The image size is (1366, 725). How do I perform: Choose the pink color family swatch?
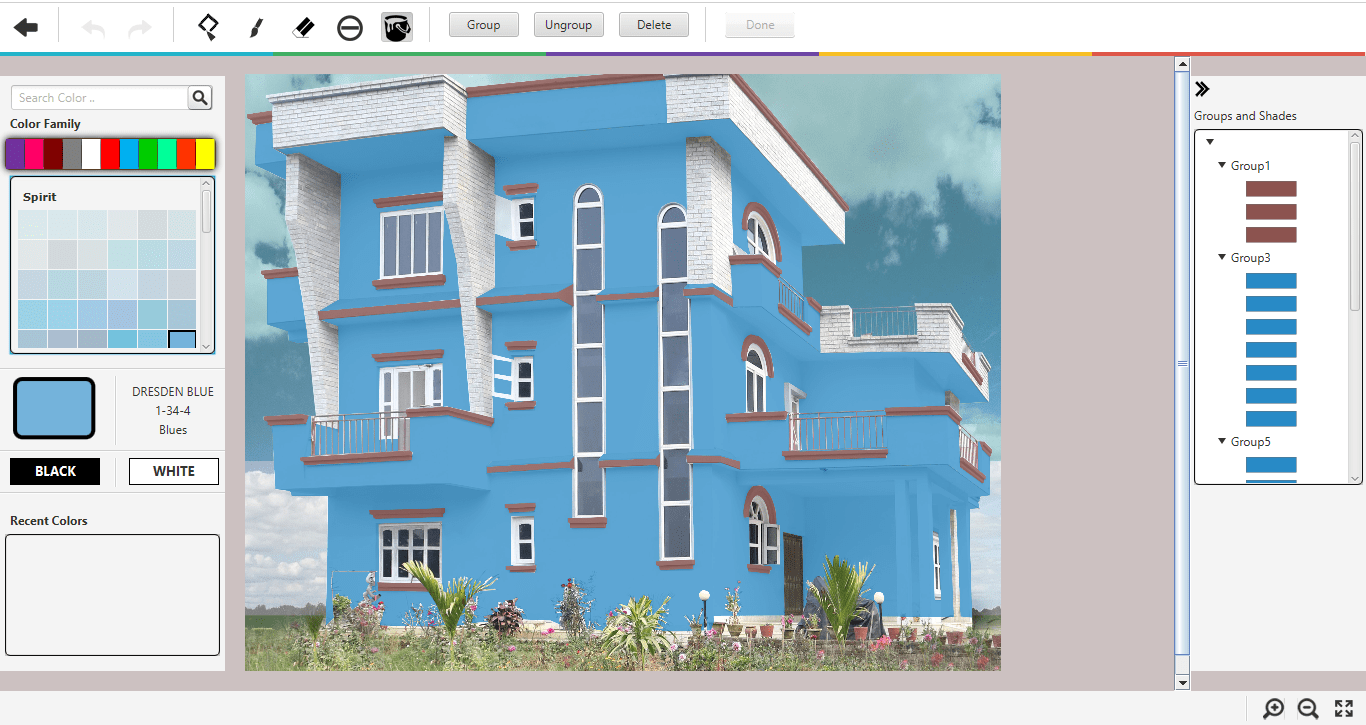tap(34, 154)
